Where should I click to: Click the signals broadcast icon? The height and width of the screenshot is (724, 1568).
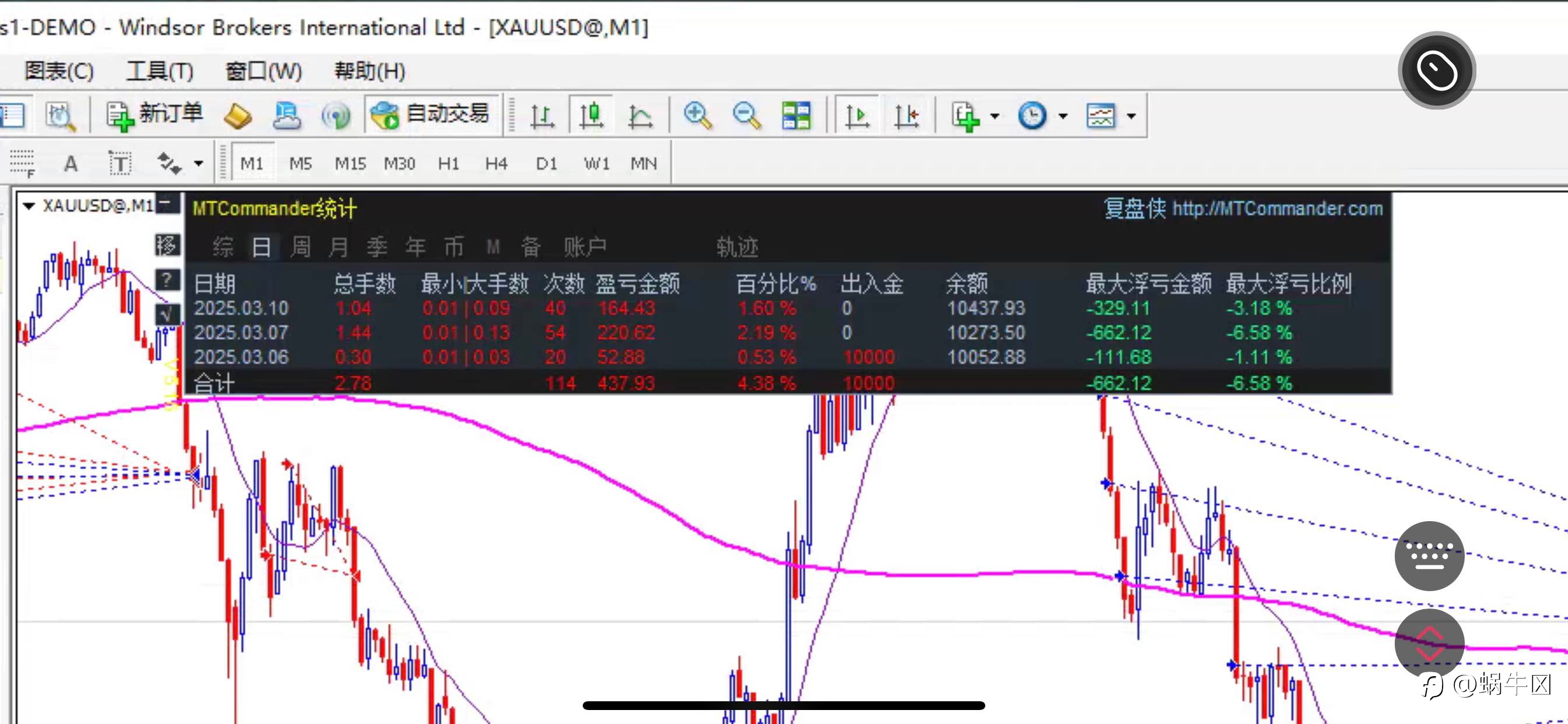point(336,115)
